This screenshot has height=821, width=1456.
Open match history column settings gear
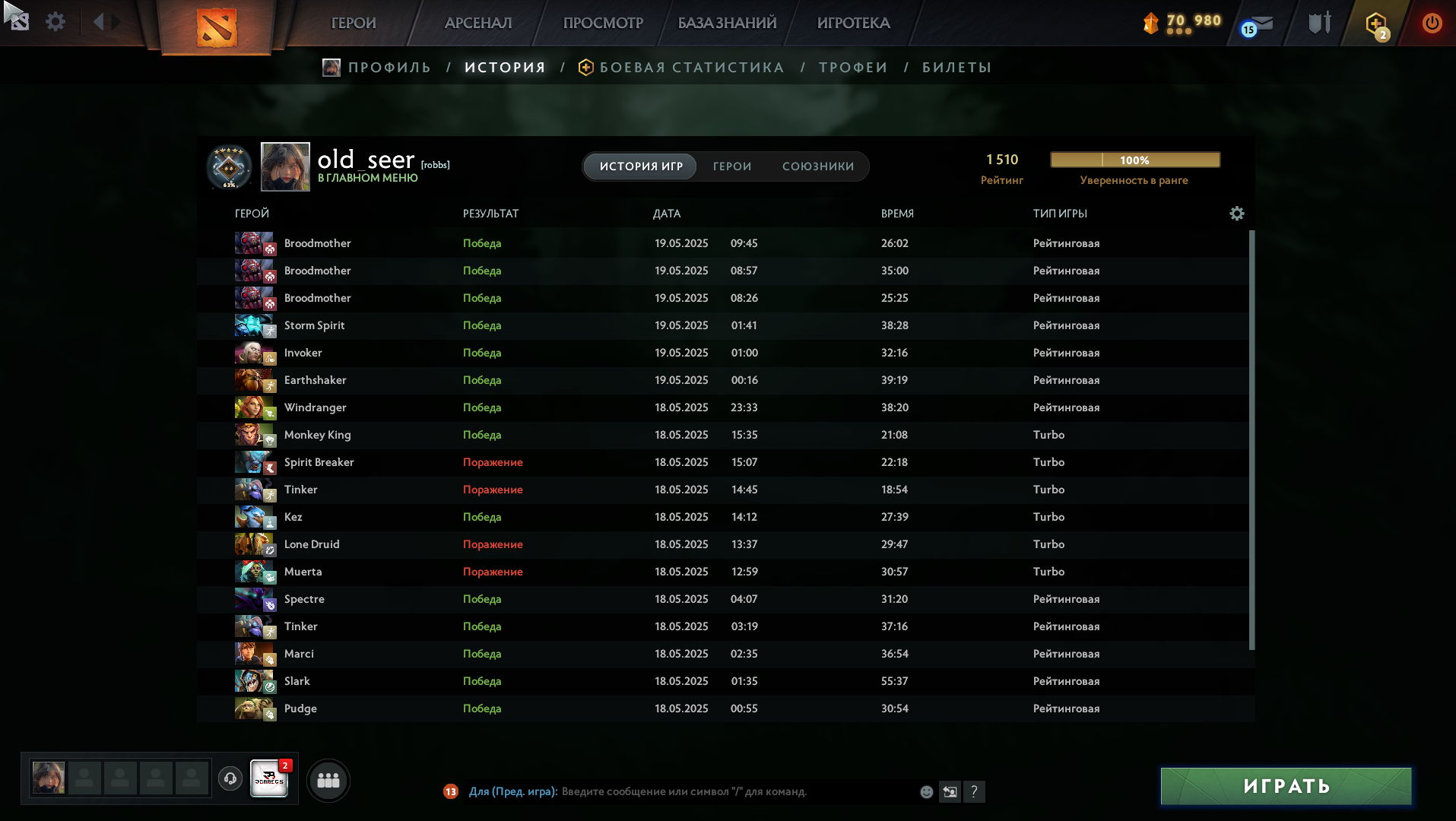[x=1237, y=214]
